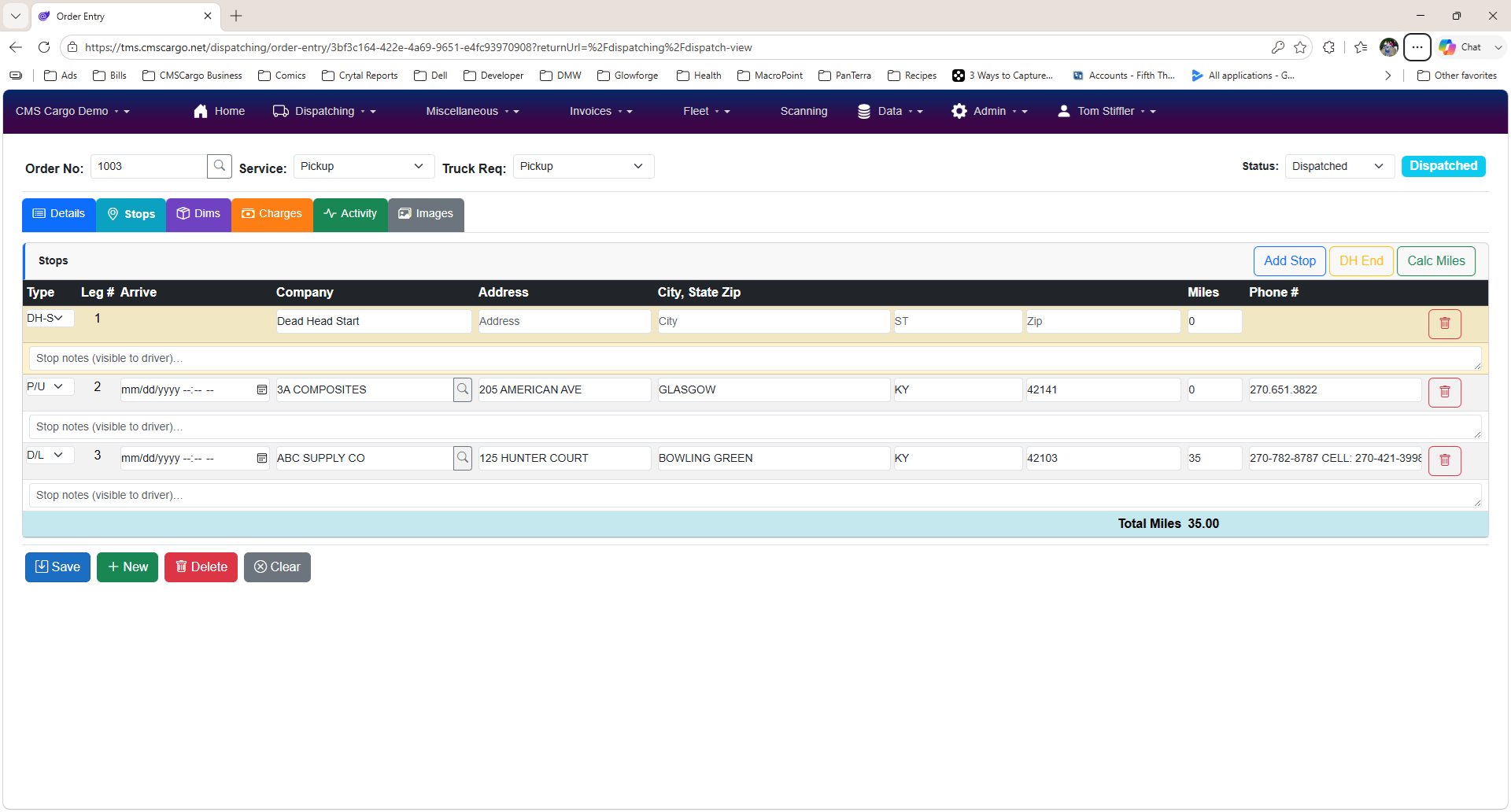The width and height of the screenshot is (1511, 812).
Task: Bookmark this page with the star icon
Action: pos(1300,47)
